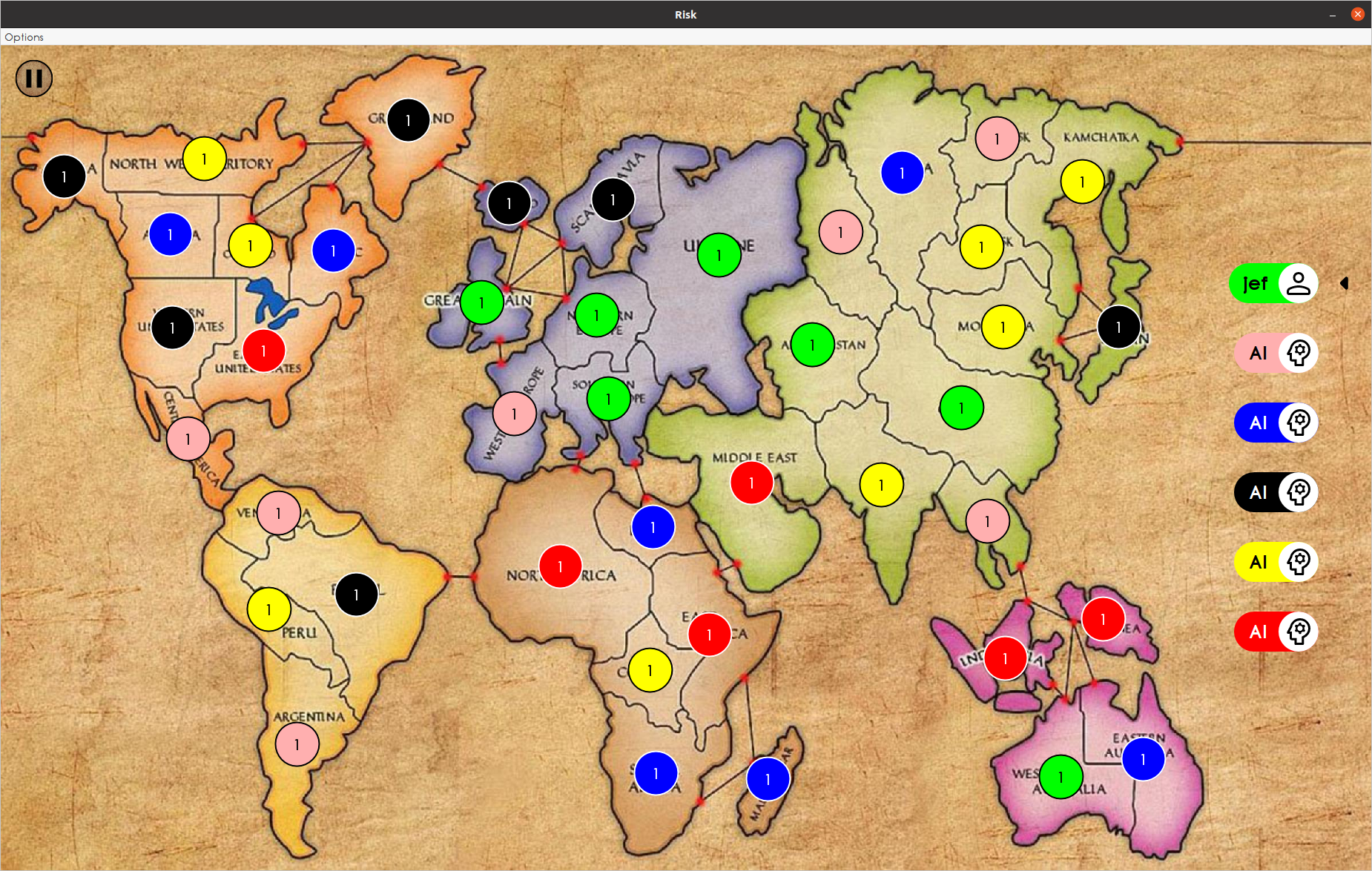Image resolution: width=1372 pixels, height=871 pixels.
Task: Collapse the player panel with the triangle arrow
Action: pos(1344,283)
